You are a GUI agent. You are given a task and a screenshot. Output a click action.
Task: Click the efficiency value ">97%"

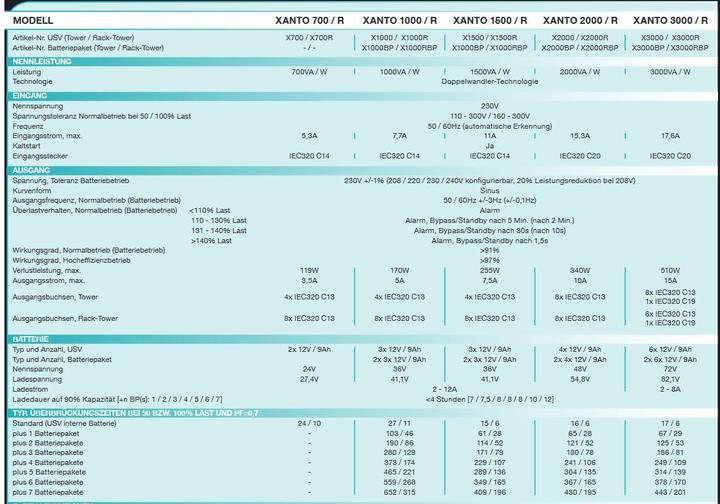point(489,260)
